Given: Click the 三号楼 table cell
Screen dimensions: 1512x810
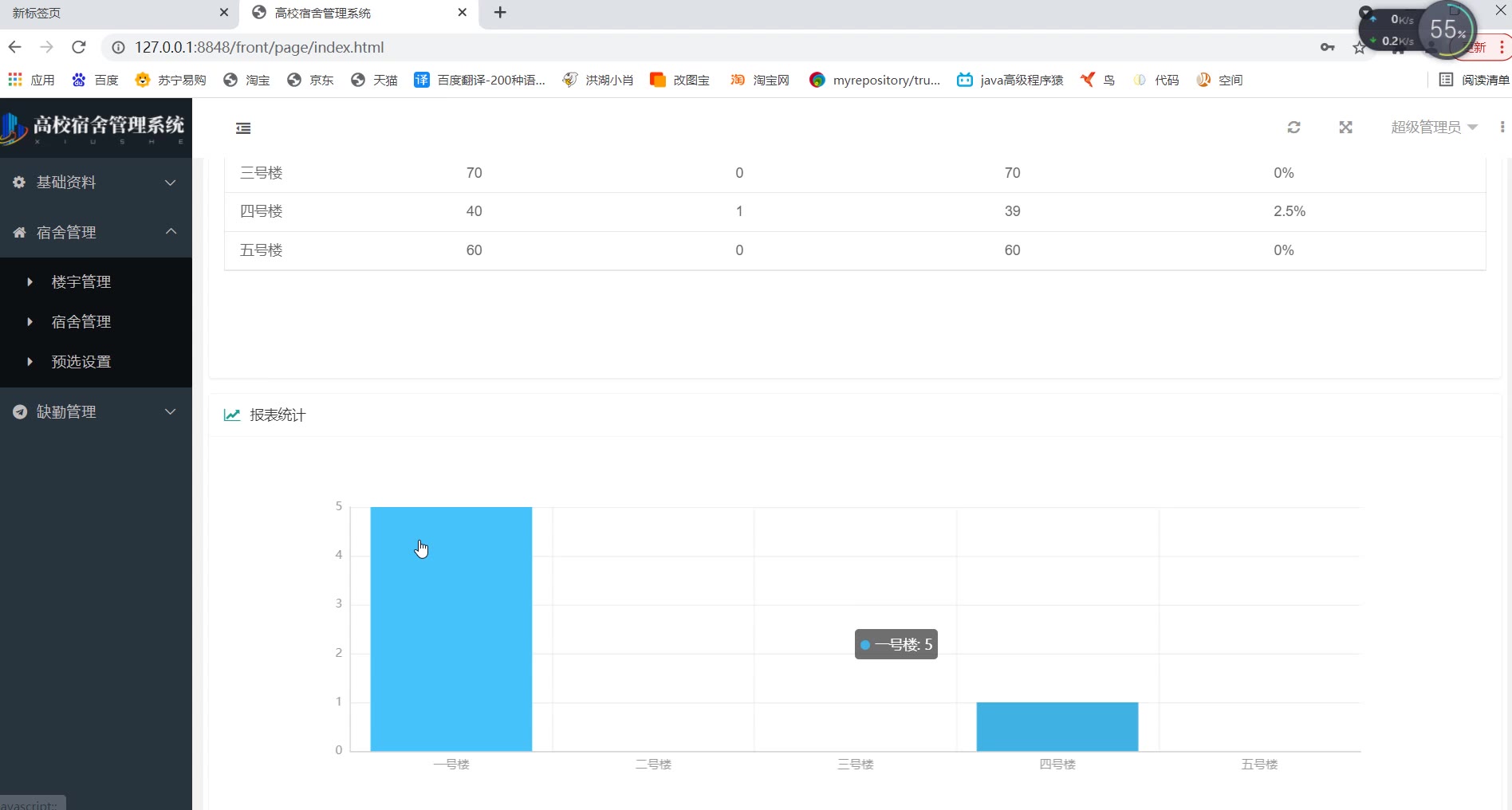Looking at the screenshot, I should click(x=262, y=173).
